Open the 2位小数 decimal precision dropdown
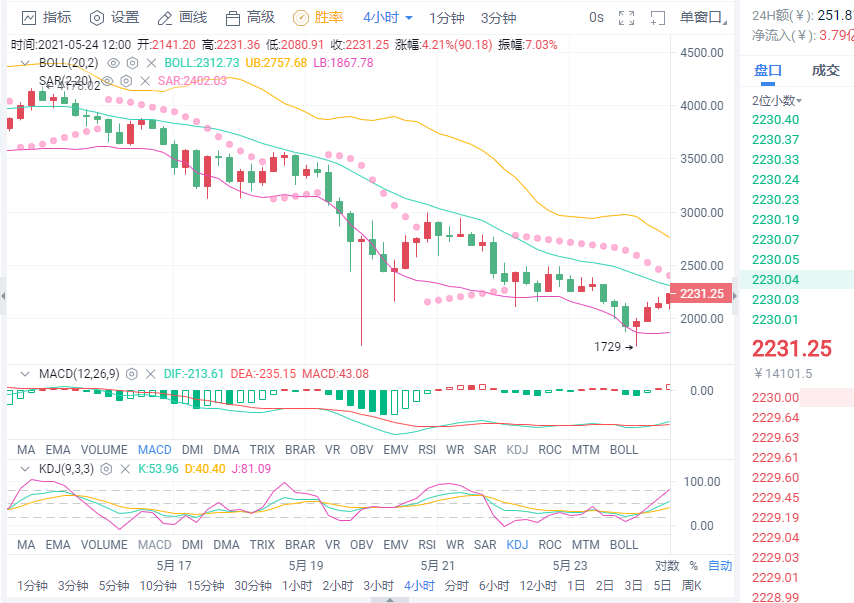The width and height of the screenshot is (854, 603). (x=772, y=101)
